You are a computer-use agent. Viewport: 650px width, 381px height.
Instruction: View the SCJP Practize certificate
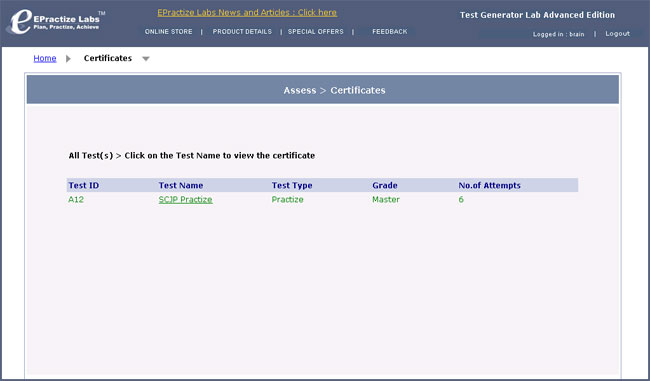click(x=185, y=199)
